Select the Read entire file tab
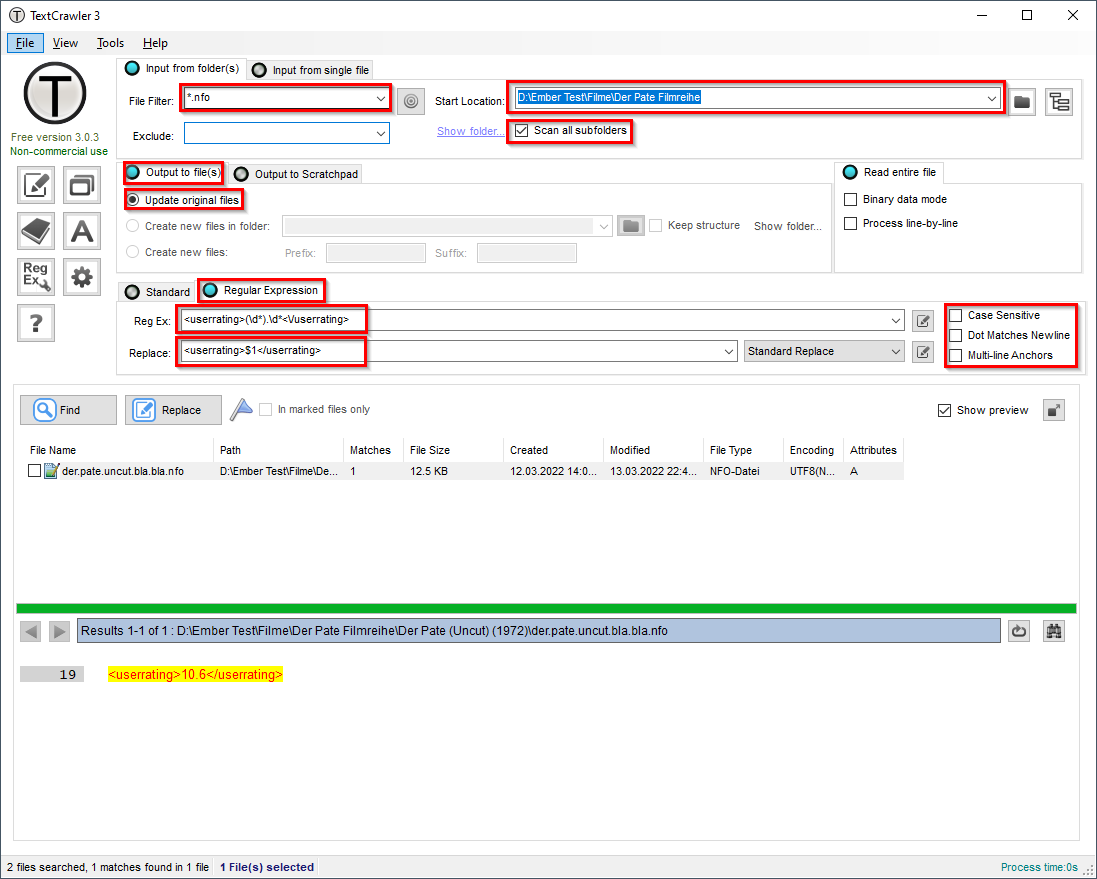 click(x=890, y=172)
